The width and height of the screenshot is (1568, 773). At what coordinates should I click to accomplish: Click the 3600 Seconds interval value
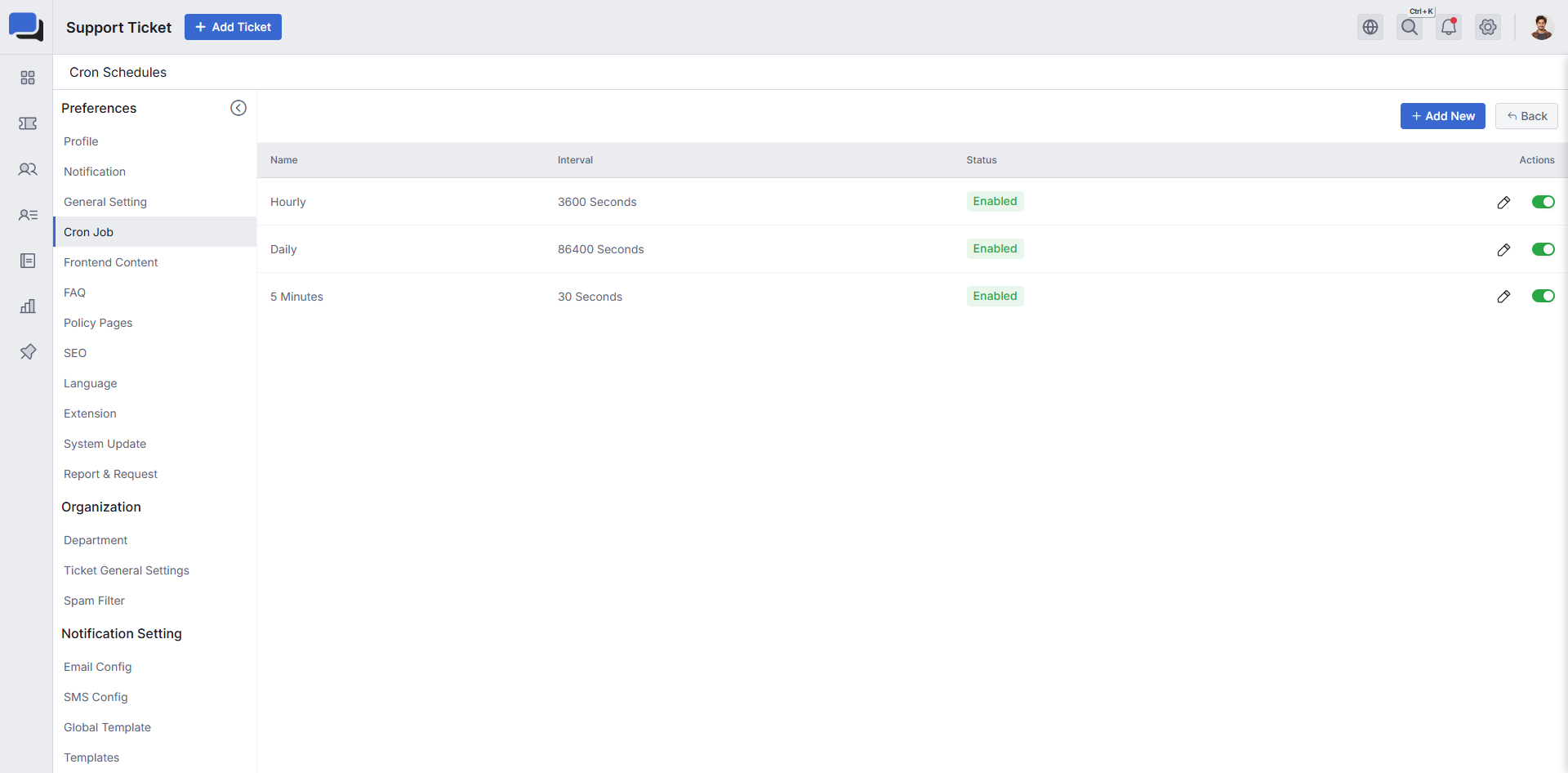[597, 202]
